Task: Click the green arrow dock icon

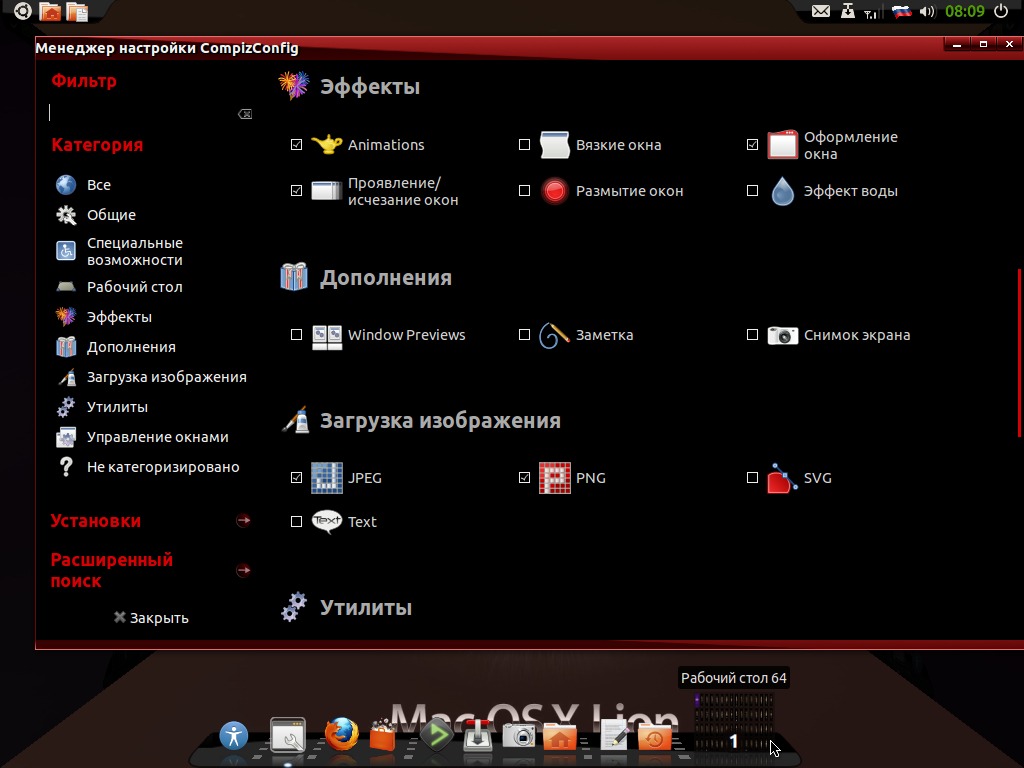Action: pos(437,735)
